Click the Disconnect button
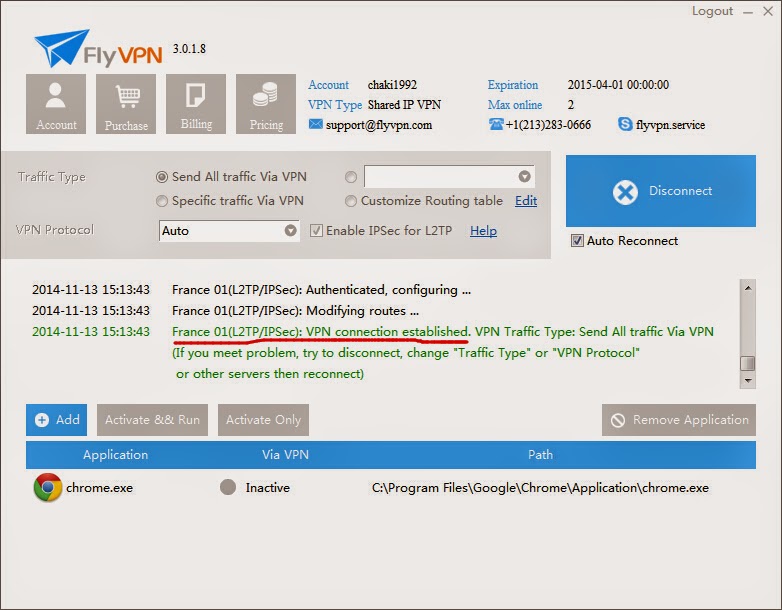Viewport: 782px width, 610px height. click(661, 191)
